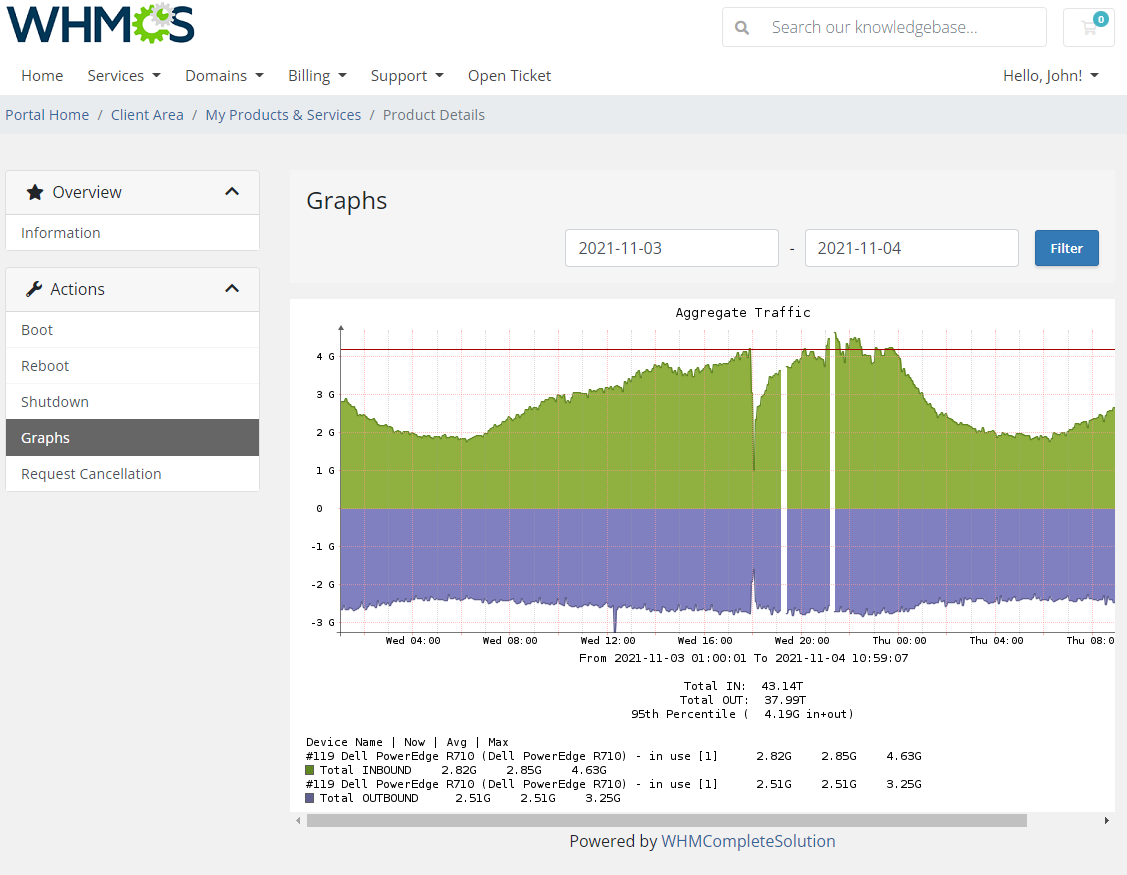Click the end date field 2021-11-04

coord(911,248)
